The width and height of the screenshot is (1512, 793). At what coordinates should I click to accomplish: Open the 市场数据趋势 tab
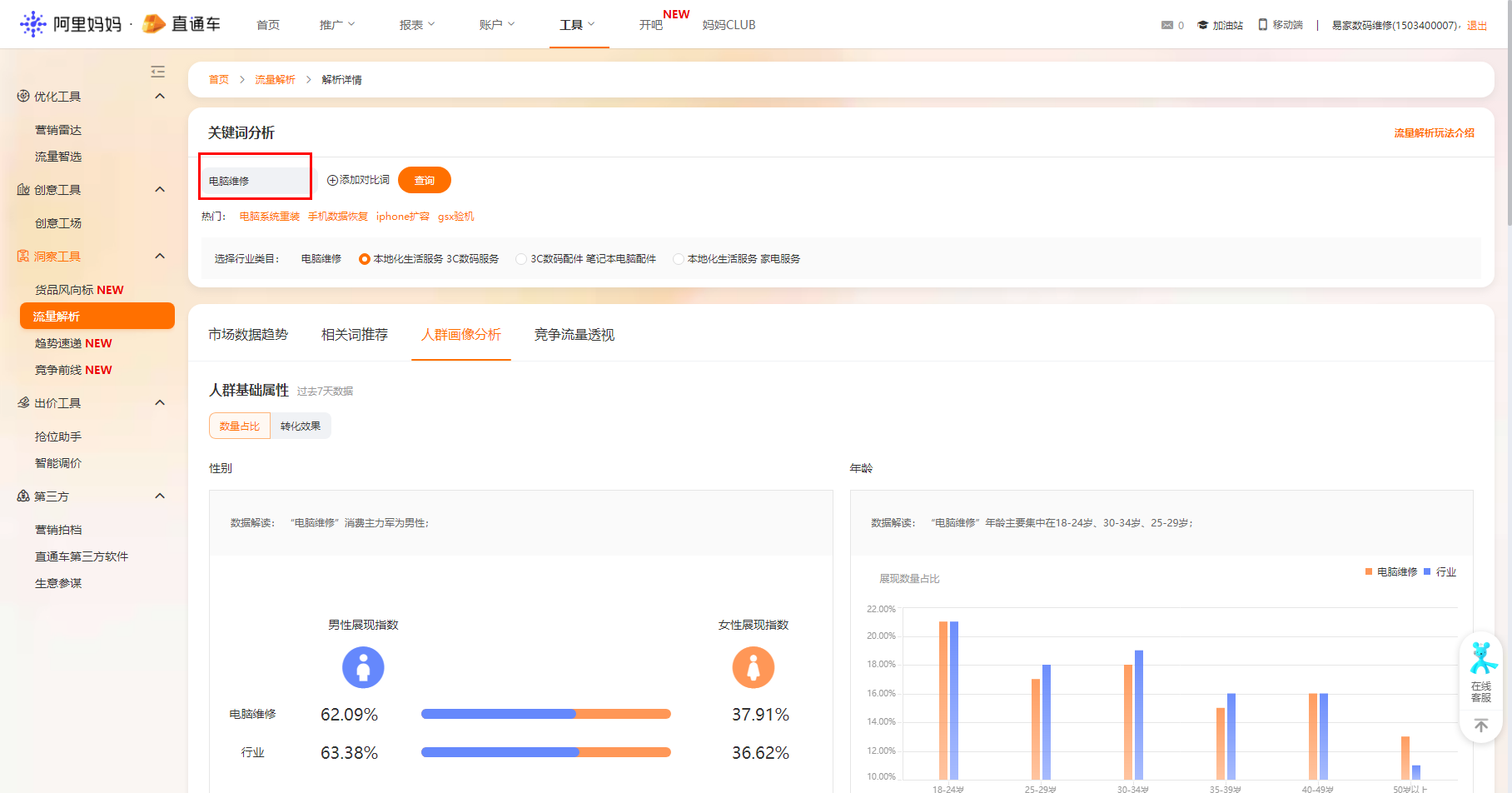(x=248, y=335)
